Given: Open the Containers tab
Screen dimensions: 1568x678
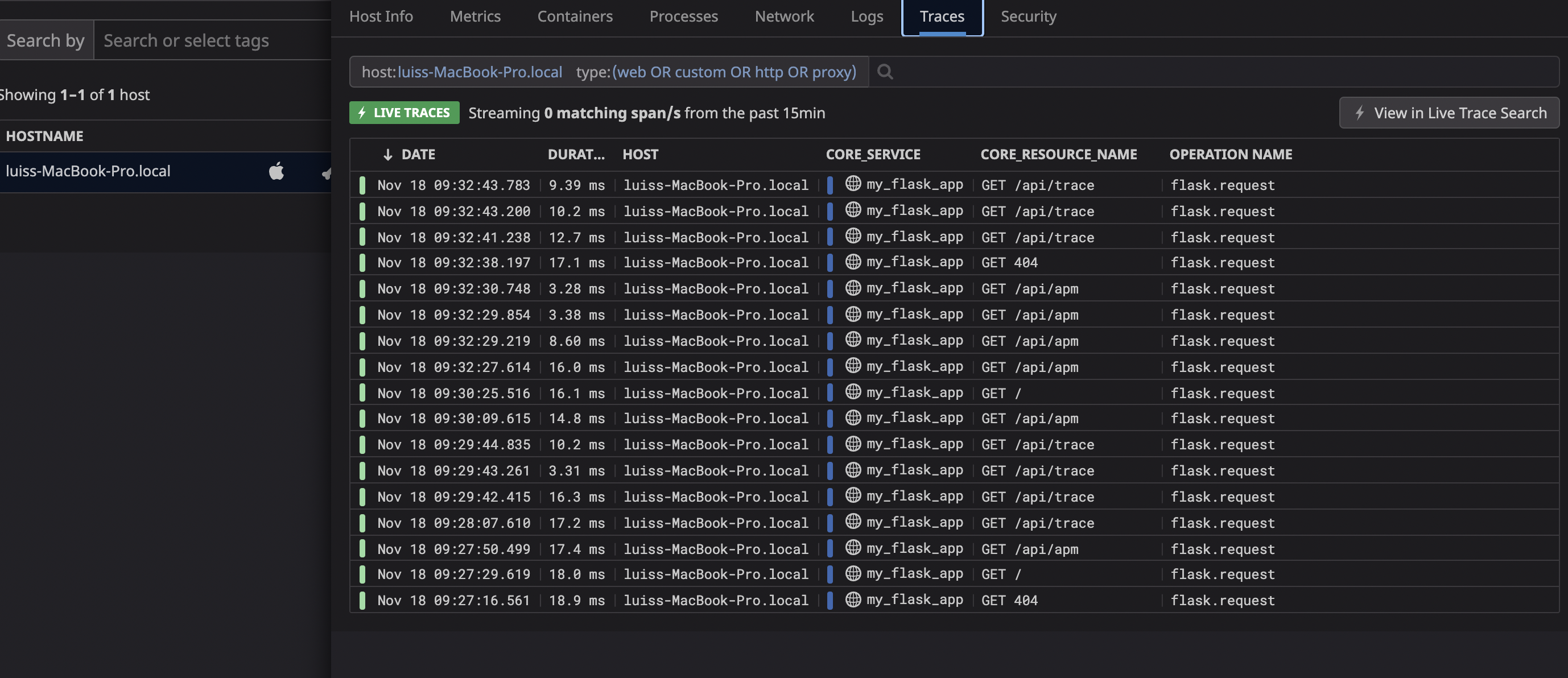Looking at the screenshot, I should tap(575, 16).
